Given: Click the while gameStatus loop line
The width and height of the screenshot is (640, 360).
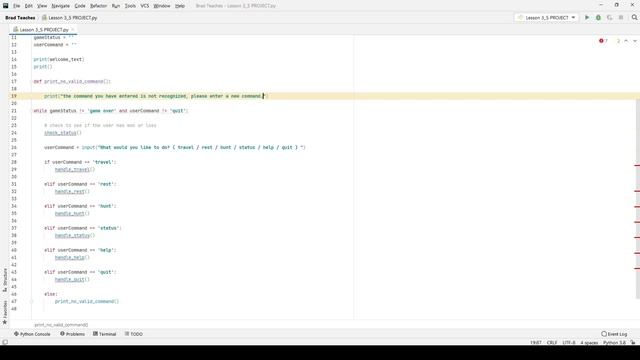Looking at the screenshot, I should [x=111, y=111].
